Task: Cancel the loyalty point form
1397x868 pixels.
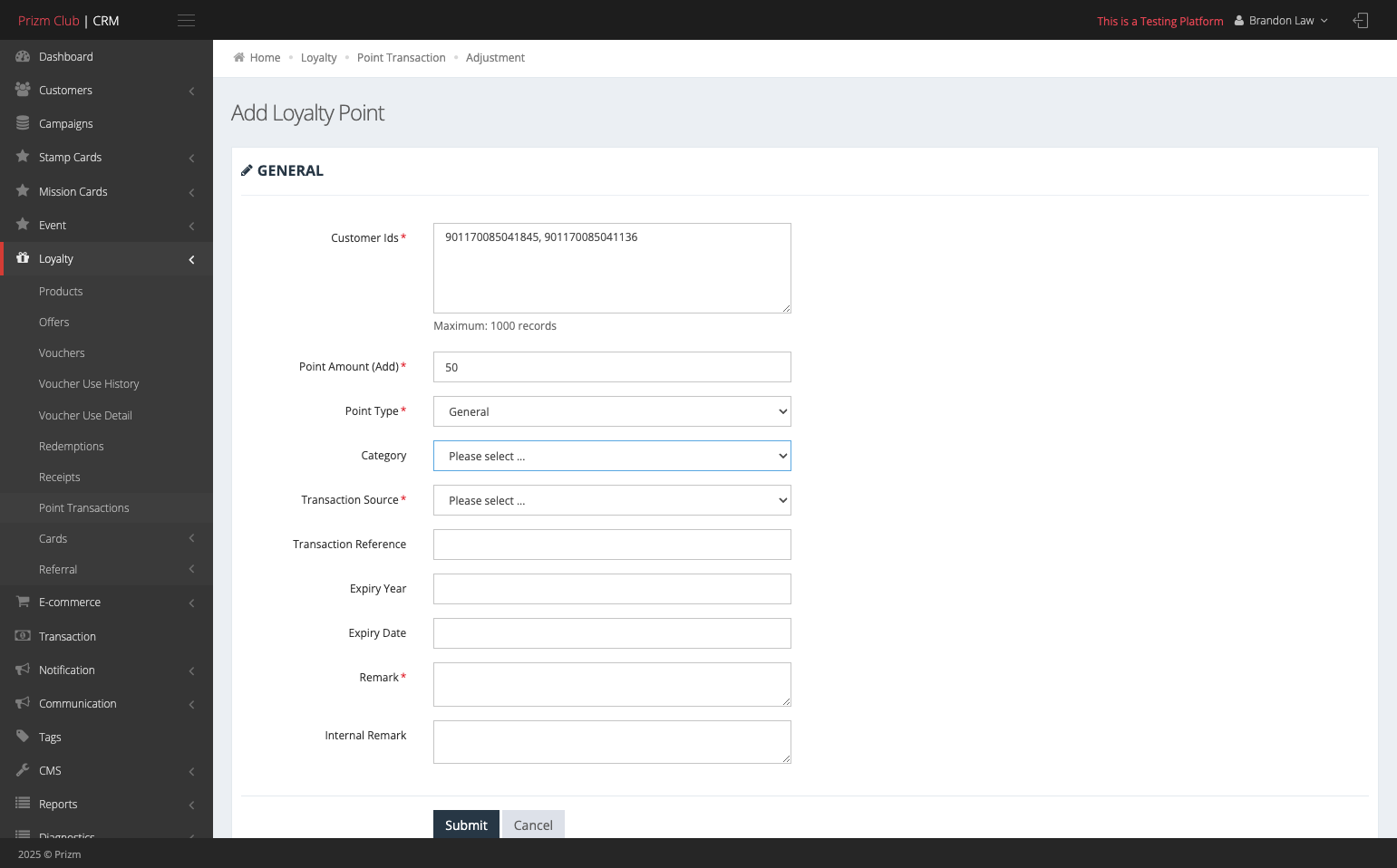Action: [x=533, y=825]
